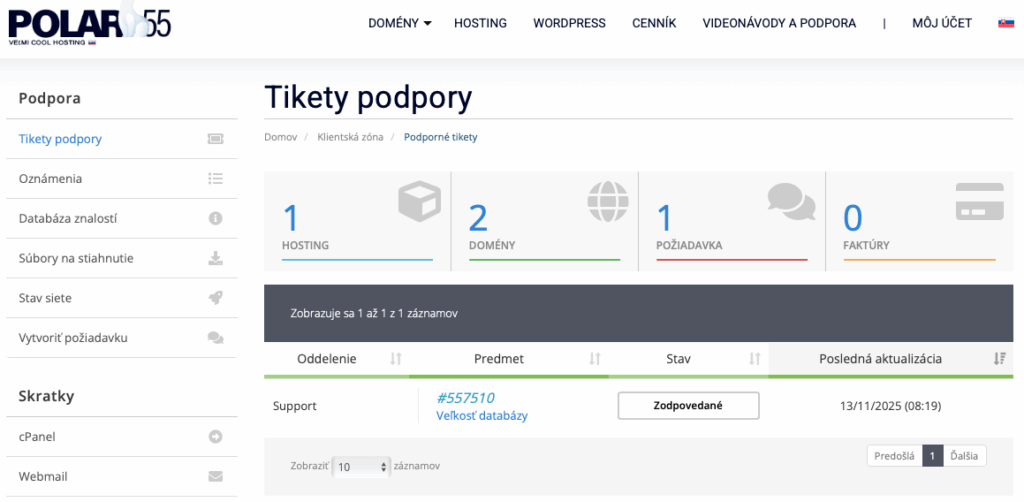This screenshot has height=502, width=1024.
Task: Click the credit card icon on Faktúry tile
Action: [980, 201]
